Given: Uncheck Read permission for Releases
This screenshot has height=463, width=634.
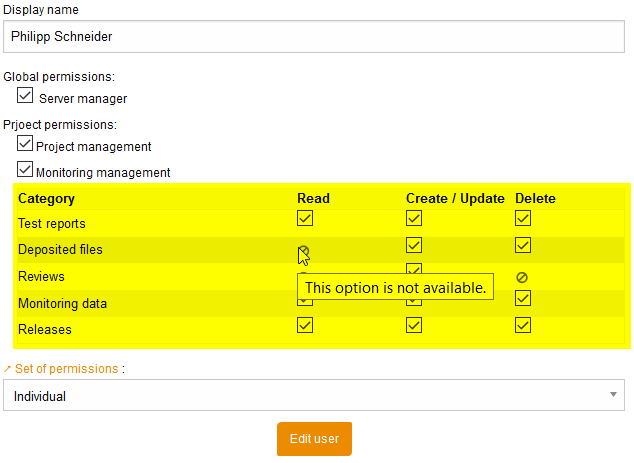Looking at the screenshot, I should 305,324.
